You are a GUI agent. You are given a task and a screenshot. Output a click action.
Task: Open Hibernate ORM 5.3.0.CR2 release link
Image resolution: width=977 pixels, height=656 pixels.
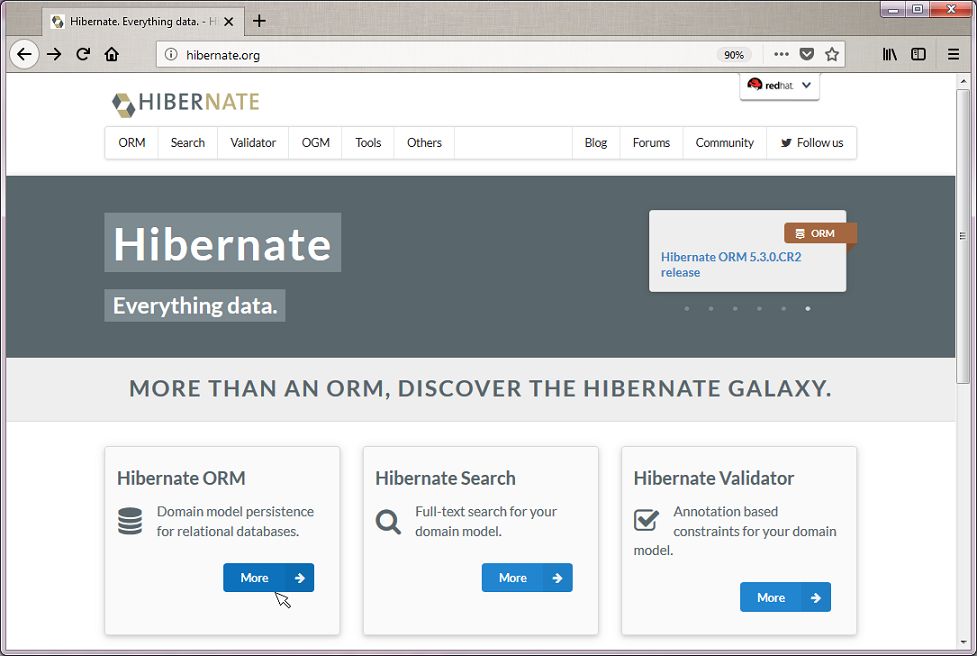[x=731, y=265]
